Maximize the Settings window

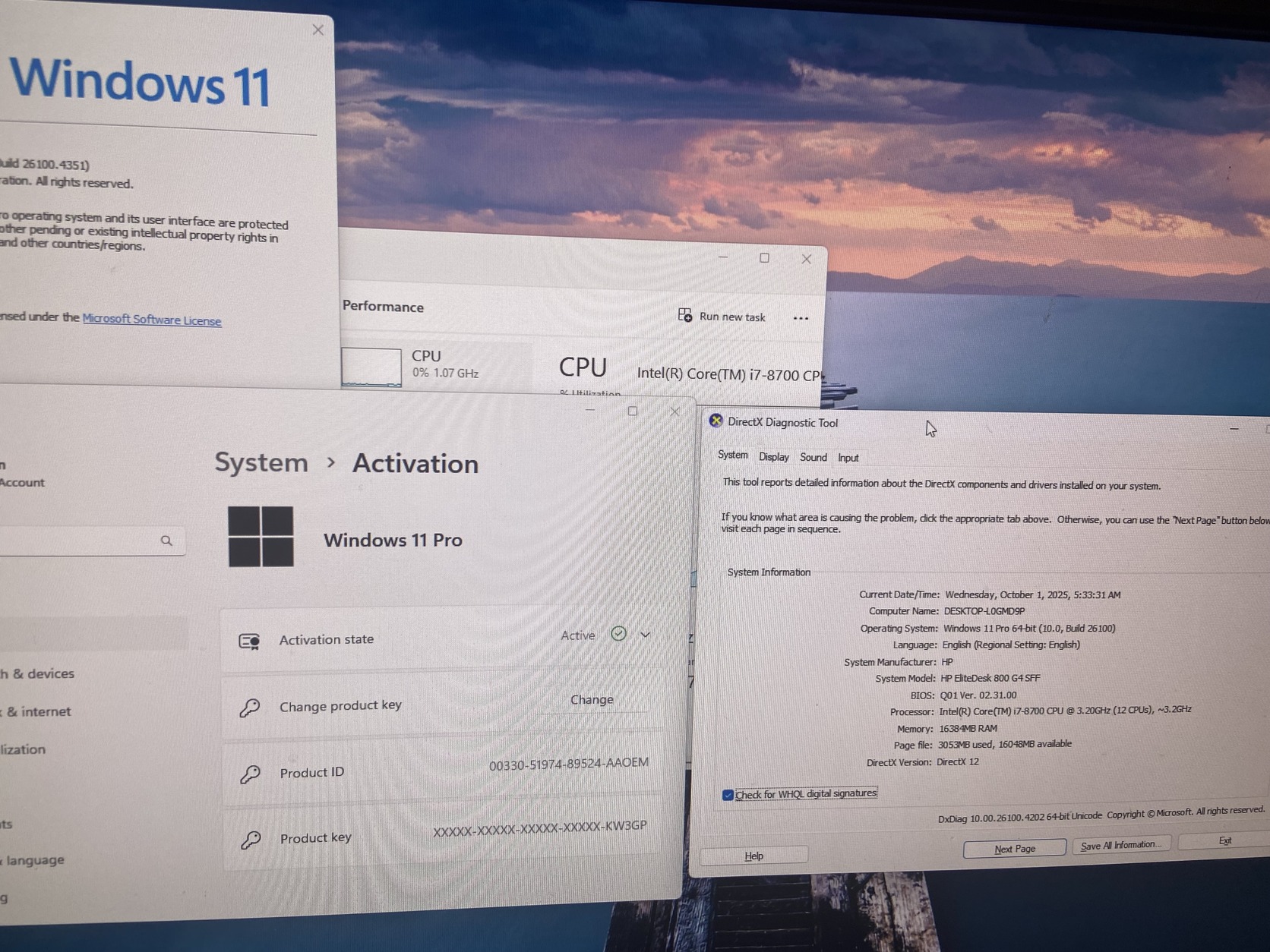coord(632,411)
